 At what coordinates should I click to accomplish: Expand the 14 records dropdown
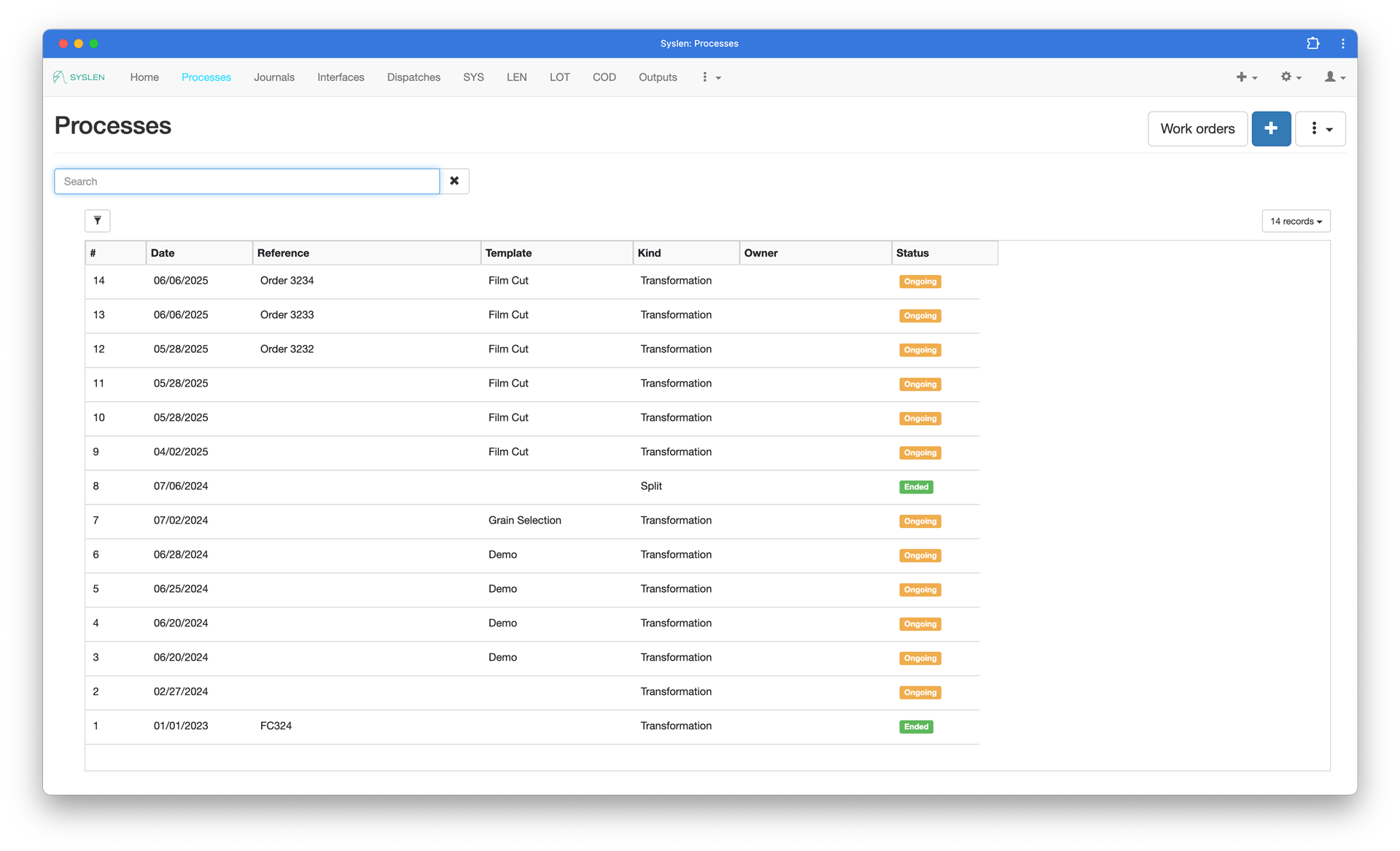[x=1296, y=221]
